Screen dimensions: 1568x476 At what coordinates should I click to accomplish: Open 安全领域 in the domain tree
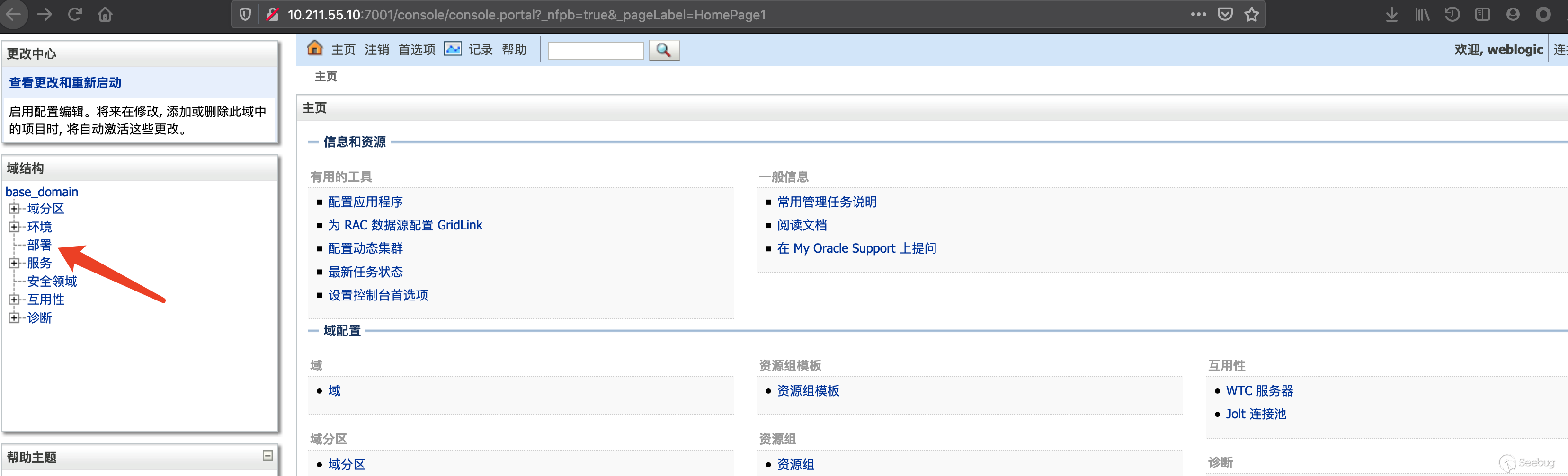[52, 281]
